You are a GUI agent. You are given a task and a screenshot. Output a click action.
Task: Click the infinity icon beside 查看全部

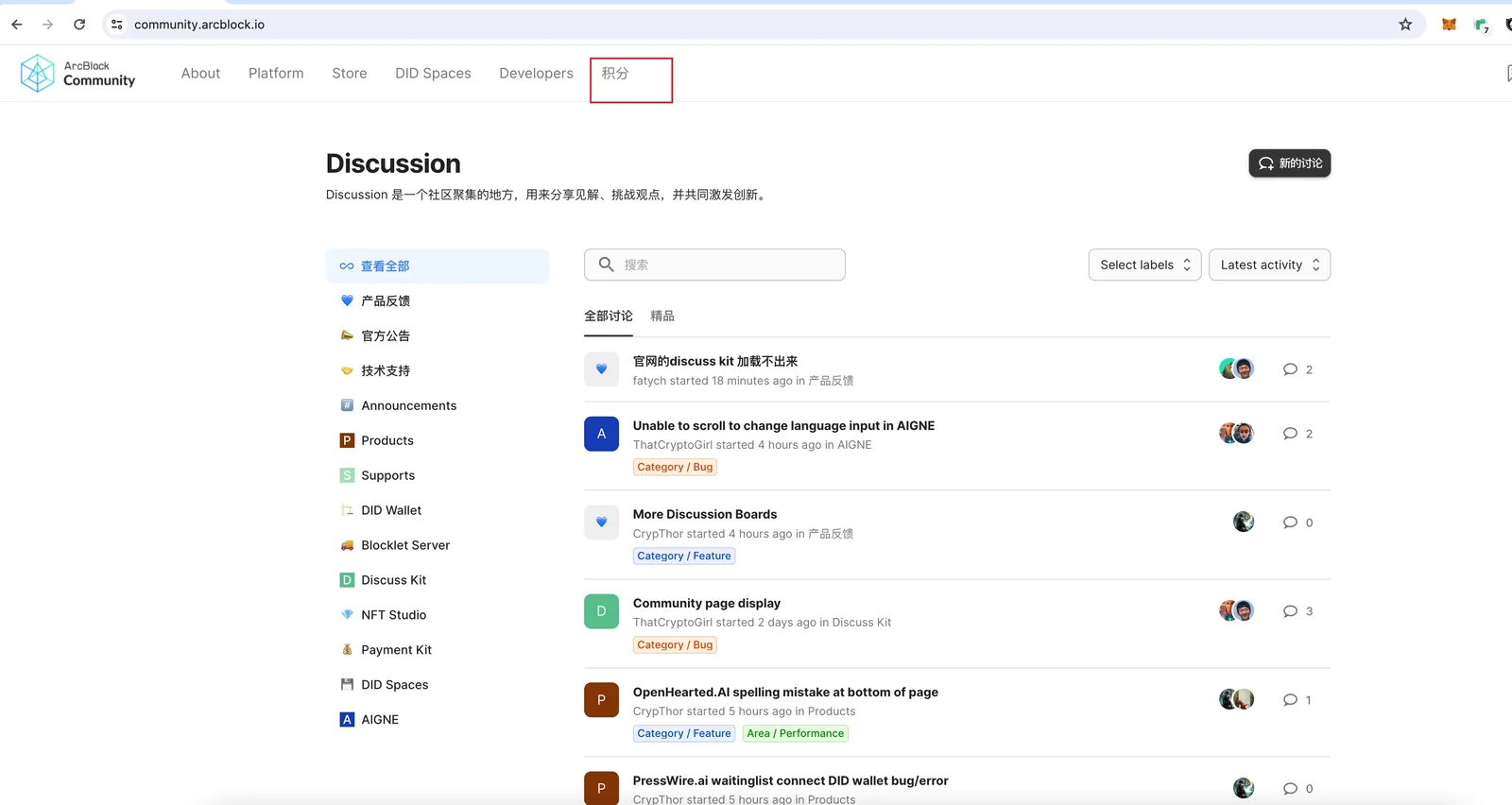point(347,266)
